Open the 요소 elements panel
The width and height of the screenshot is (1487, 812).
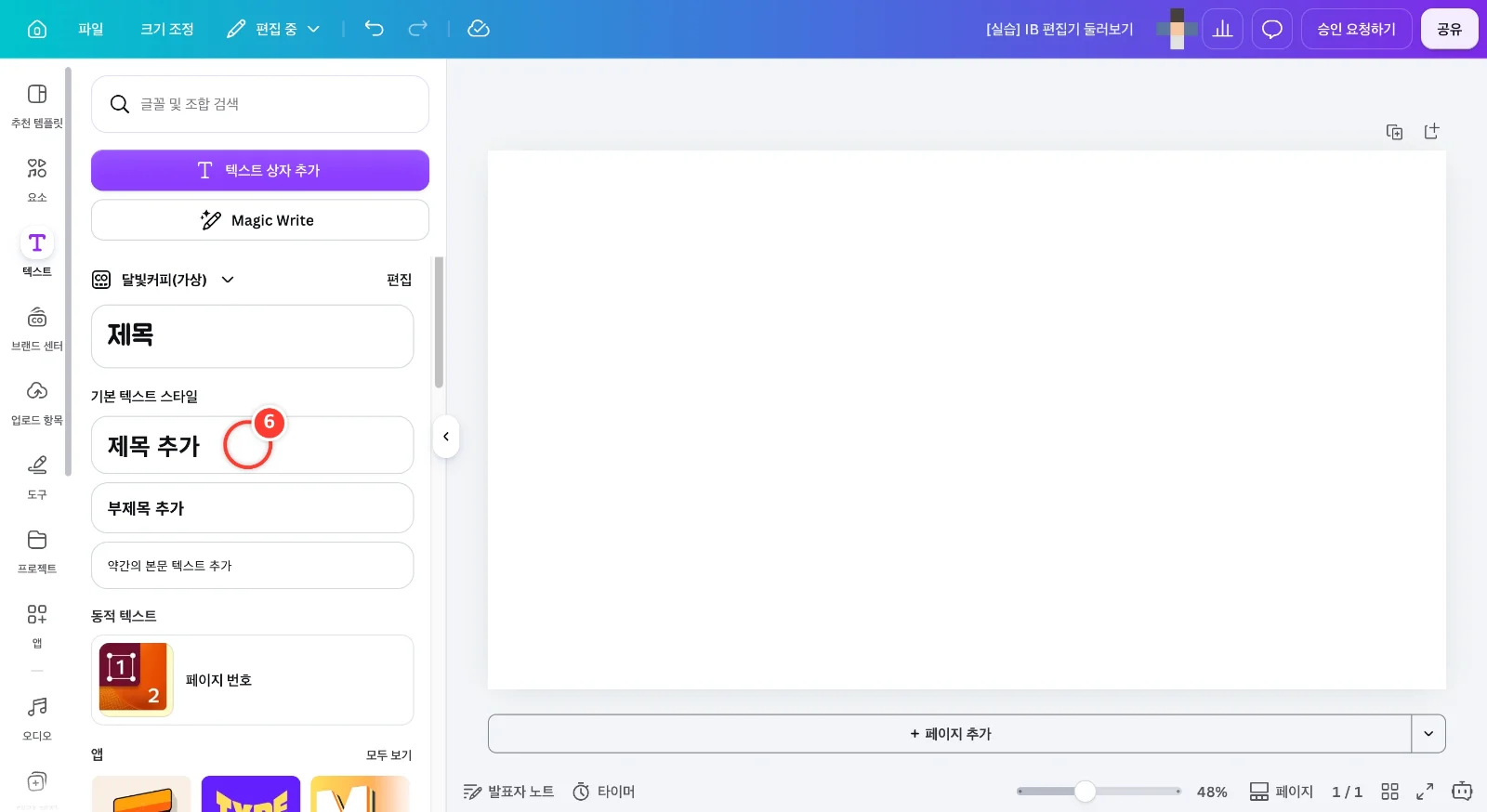coord(37,180)
